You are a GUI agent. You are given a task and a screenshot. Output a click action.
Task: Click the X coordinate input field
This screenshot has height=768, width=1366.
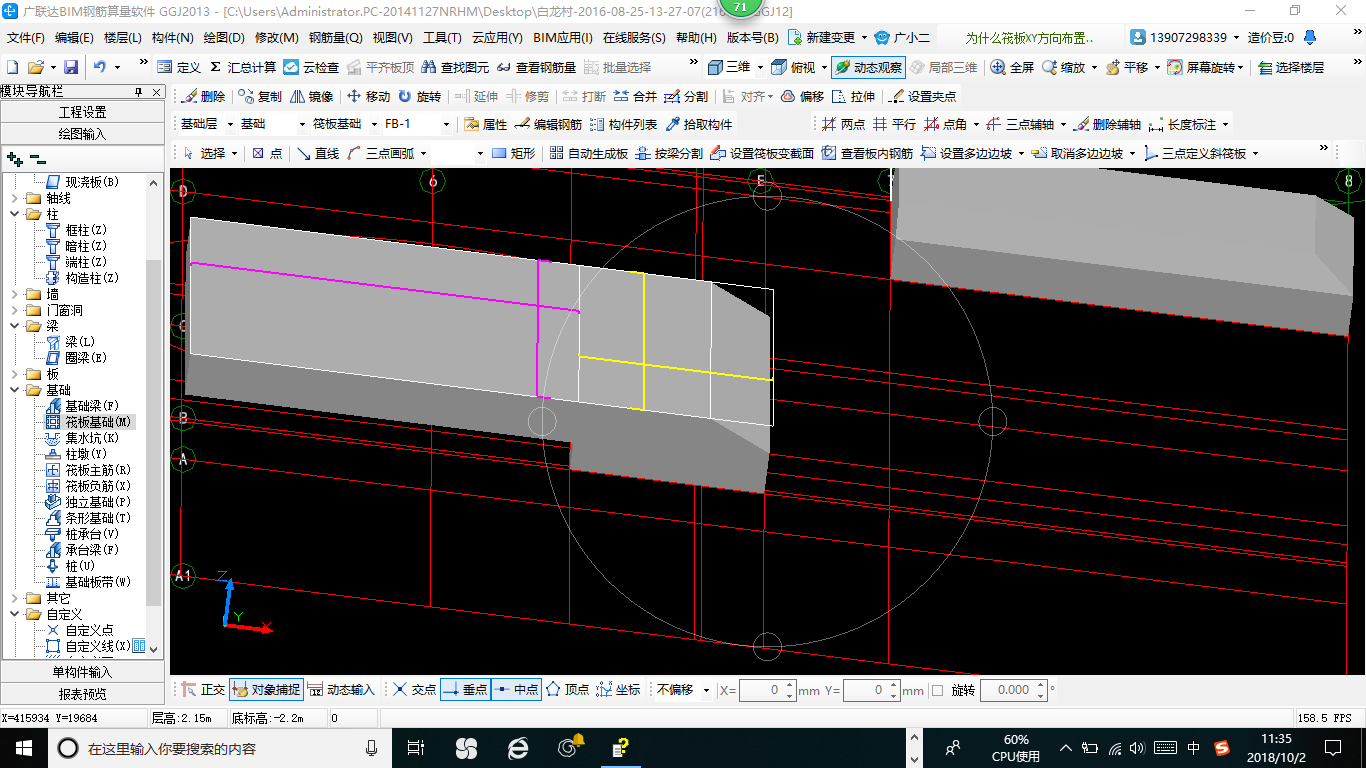(x=767, y=690)
